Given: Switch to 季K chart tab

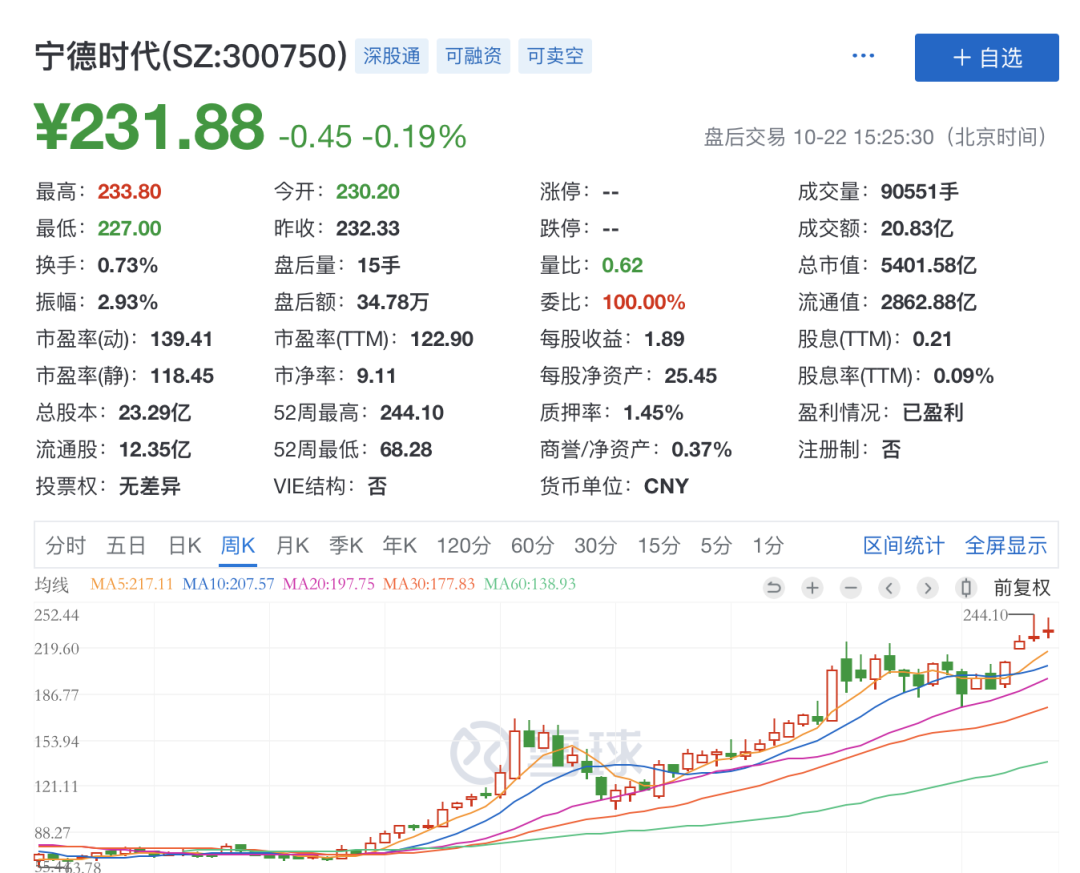Looking at the screenshot, I should (346, 546).
